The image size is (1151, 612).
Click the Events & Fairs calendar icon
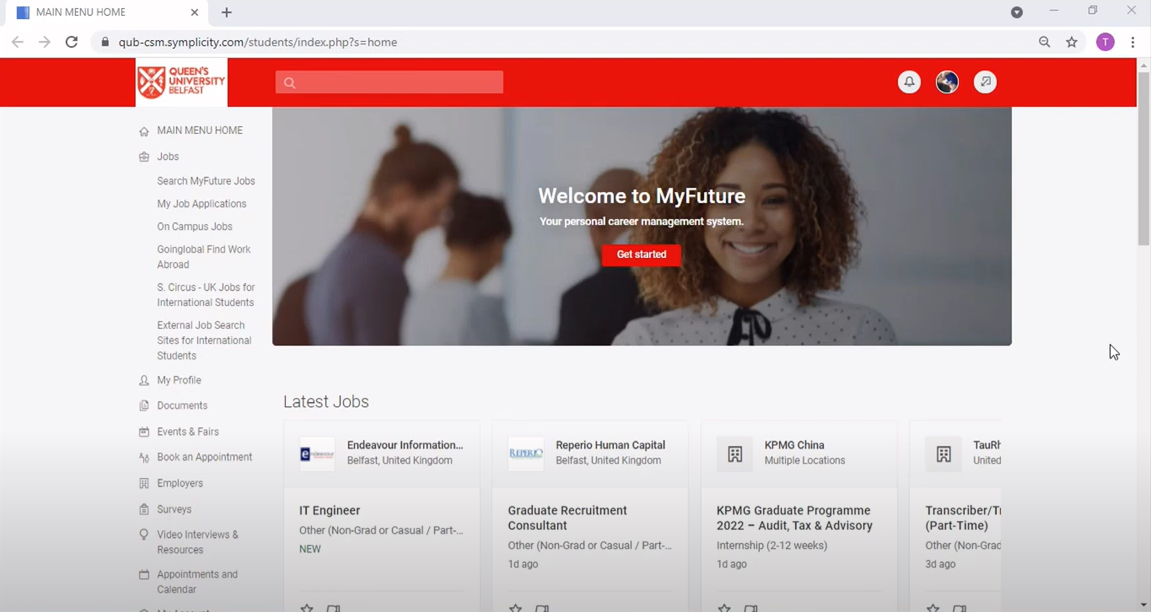(x=144, y=432)
